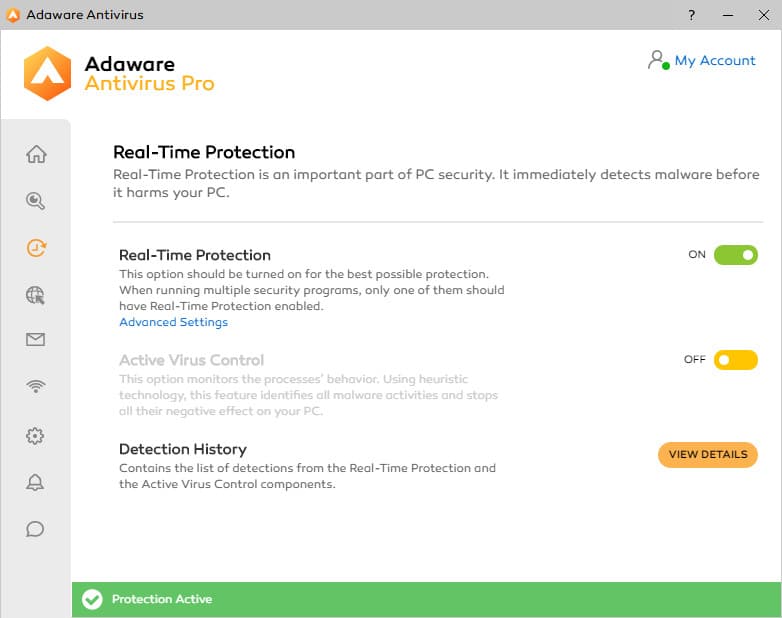This screenshot has width=782, height=618.
Task: Click the Real-Time Protection page title
Action: pos(204,152)
